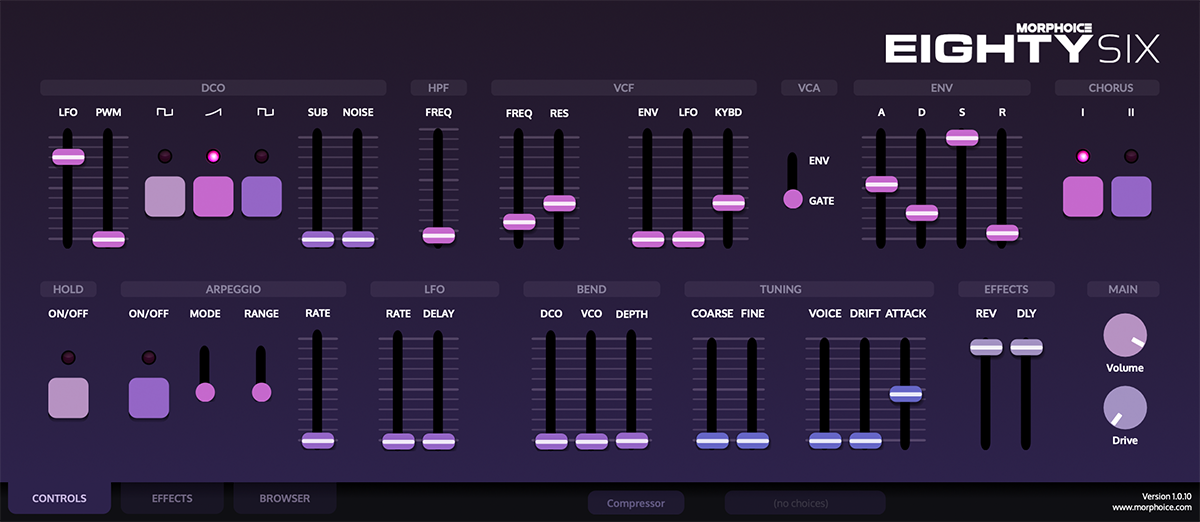Toggle the DCO sawtooth waveform button

(x=213, y=196)
